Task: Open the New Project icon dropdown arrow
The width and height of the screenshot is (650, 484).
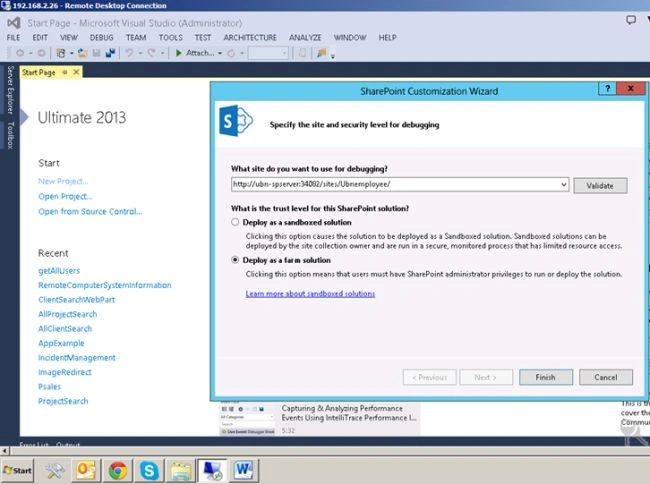Action: click(72, 53)
